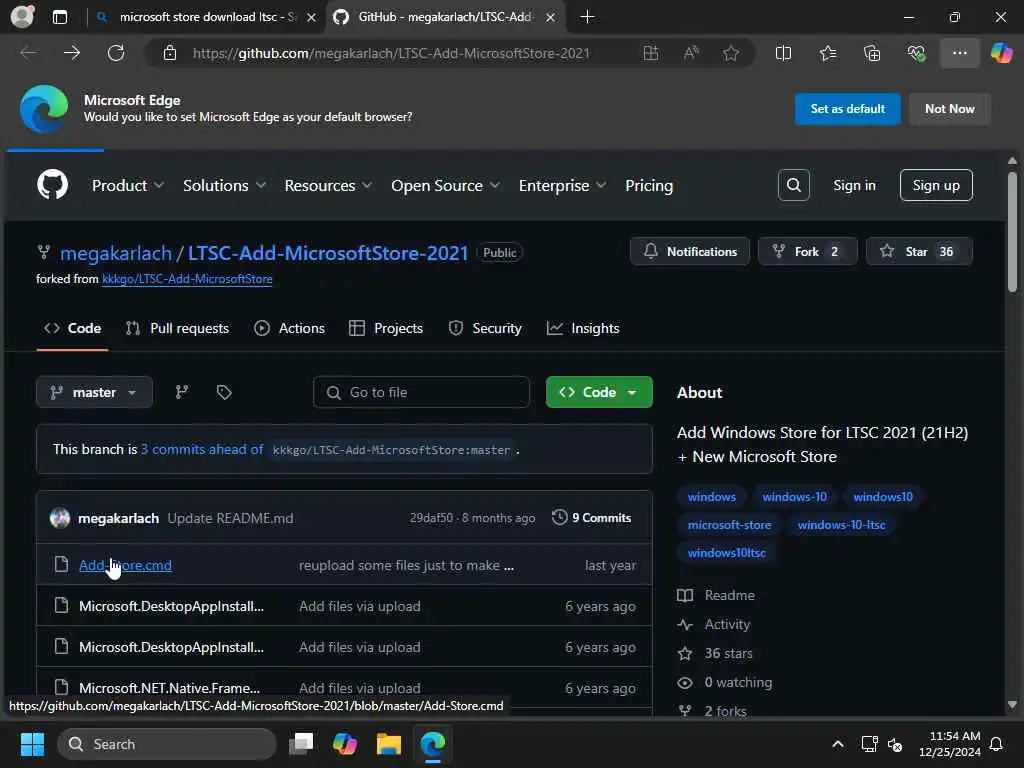Expand the Resources dropdown

(x=328, y=185)
